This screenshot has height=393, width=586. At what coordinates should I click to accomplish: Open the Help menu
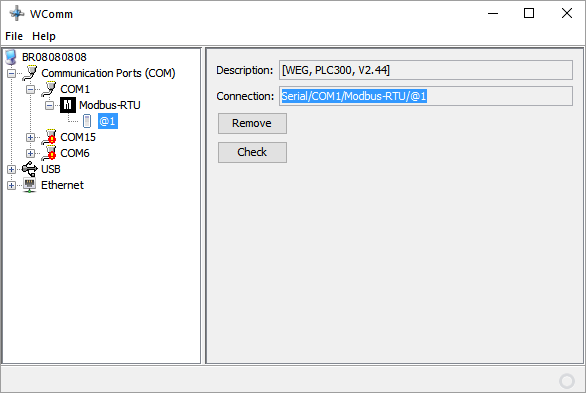[x=44, y=36]
